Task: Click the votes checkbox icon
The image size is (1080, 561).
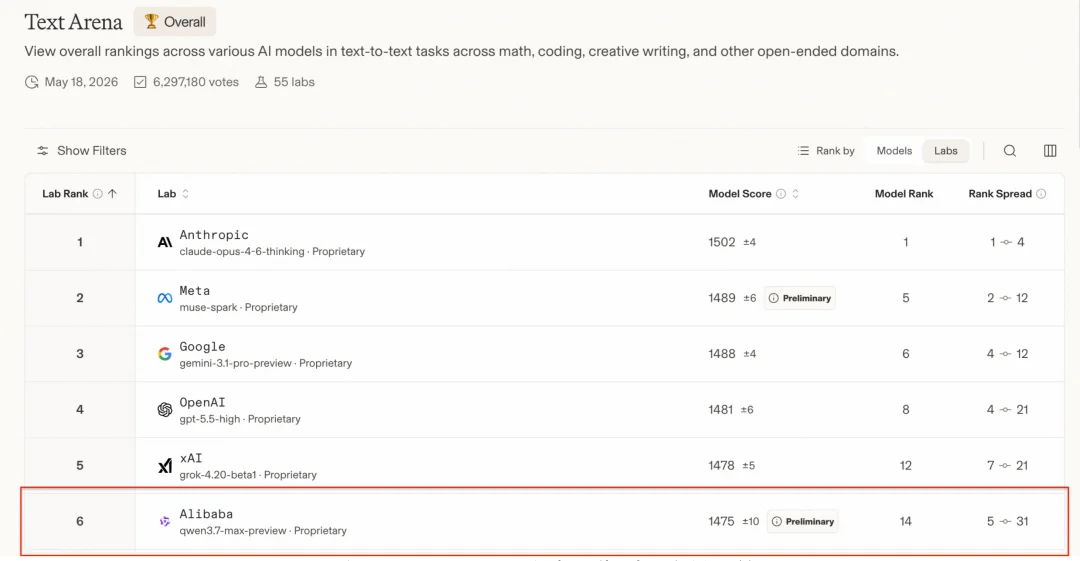Action: 140,82
